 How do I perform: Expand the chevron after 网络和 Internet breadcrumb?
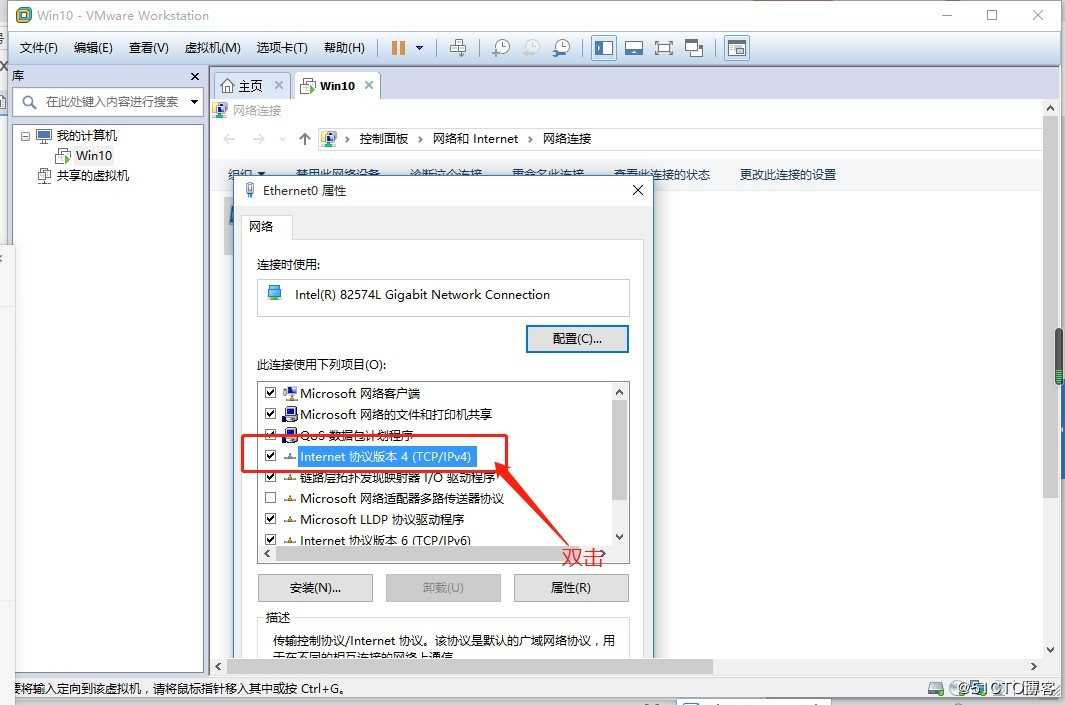[530, 139]
